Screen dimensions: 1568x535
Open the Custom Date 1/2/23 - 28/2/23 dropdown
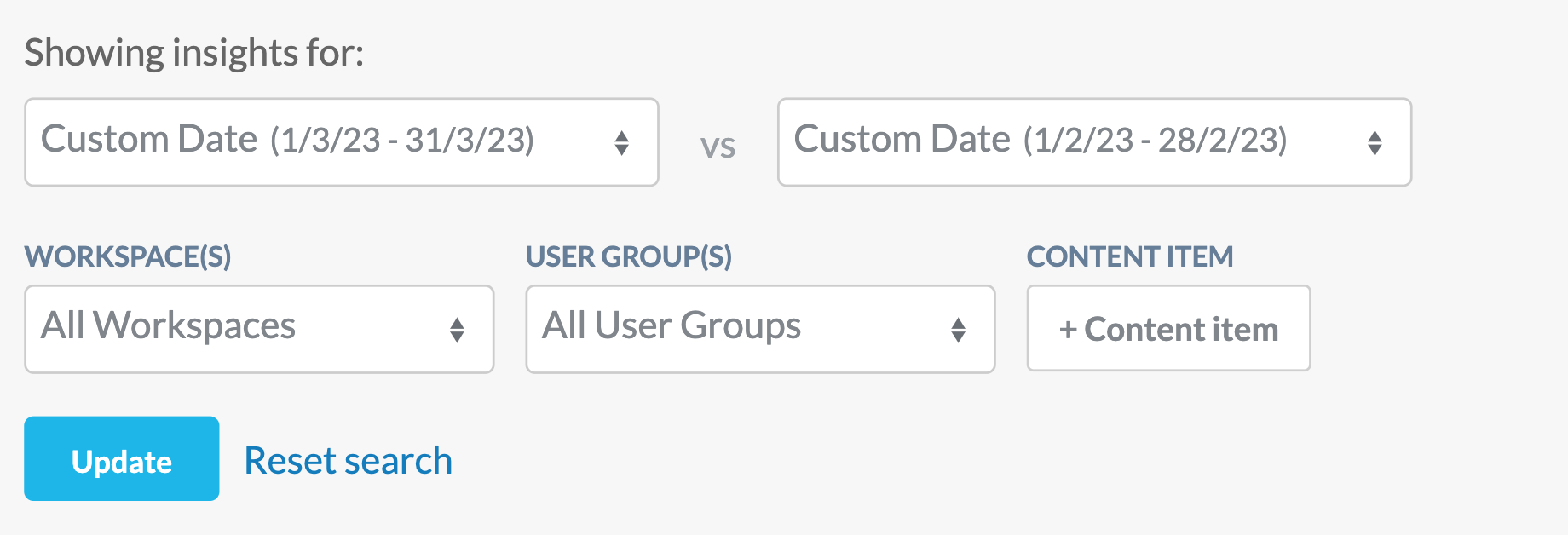pyautogui.click(x=1095, y=142)
